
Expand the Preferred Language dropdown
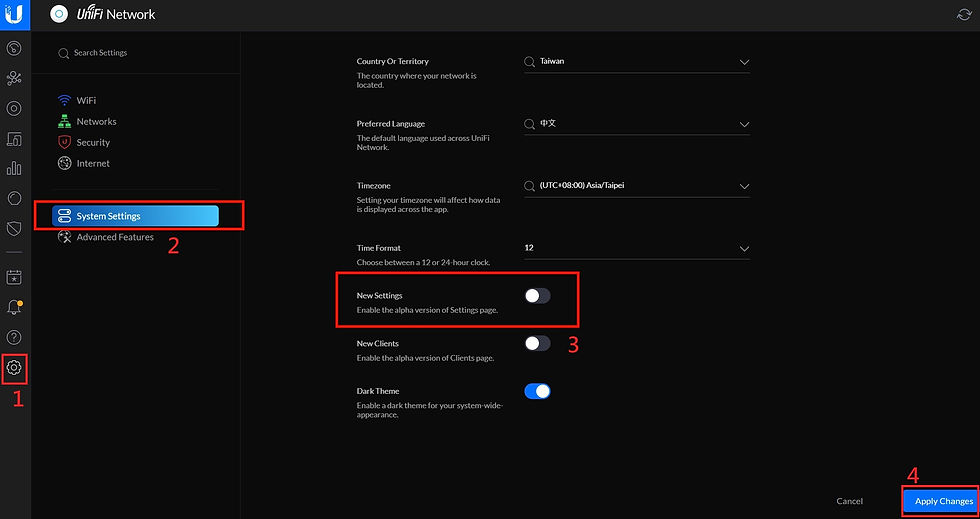(x=637, y=124)
